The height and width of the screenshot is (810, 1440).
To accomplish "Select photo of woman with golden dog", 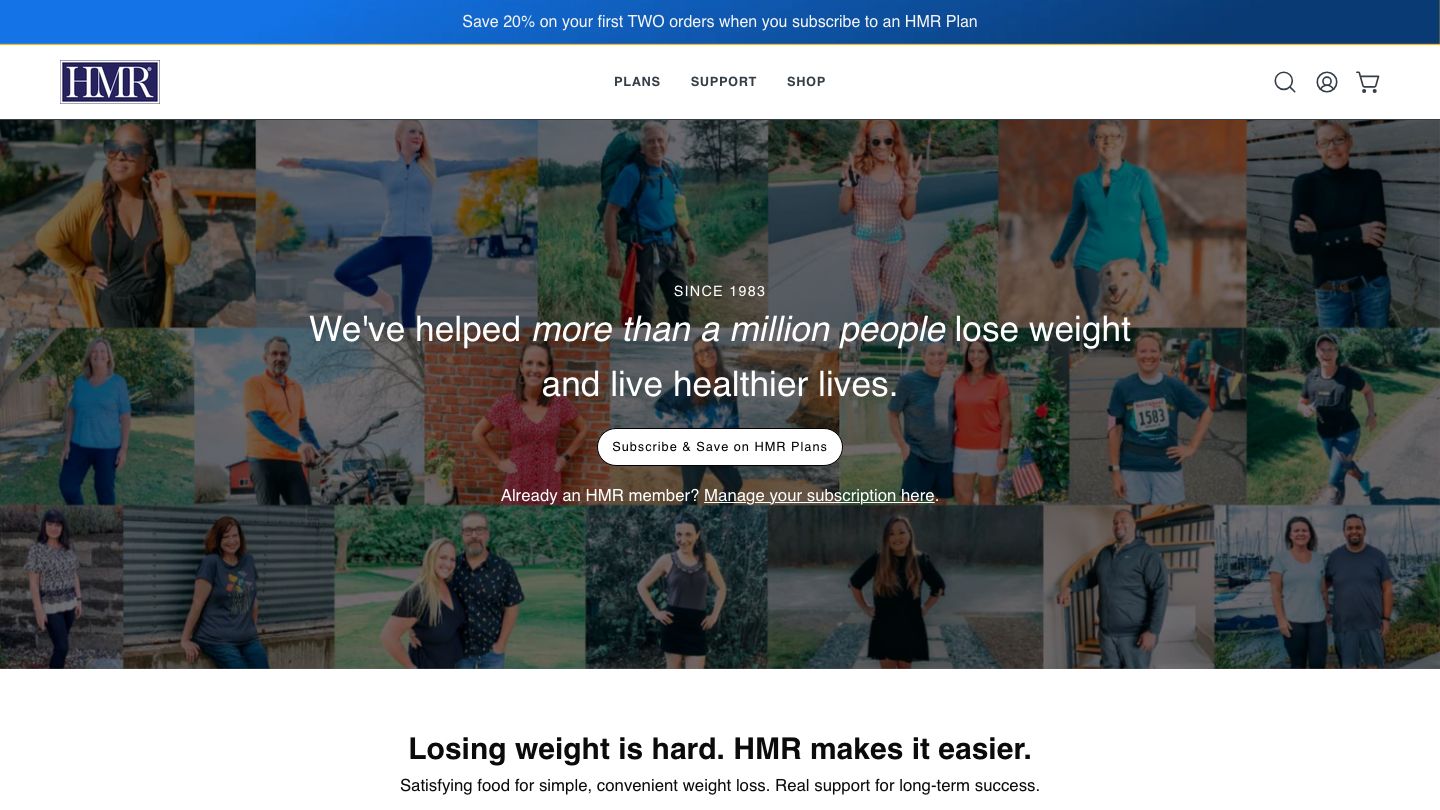I will (1122, 224).
